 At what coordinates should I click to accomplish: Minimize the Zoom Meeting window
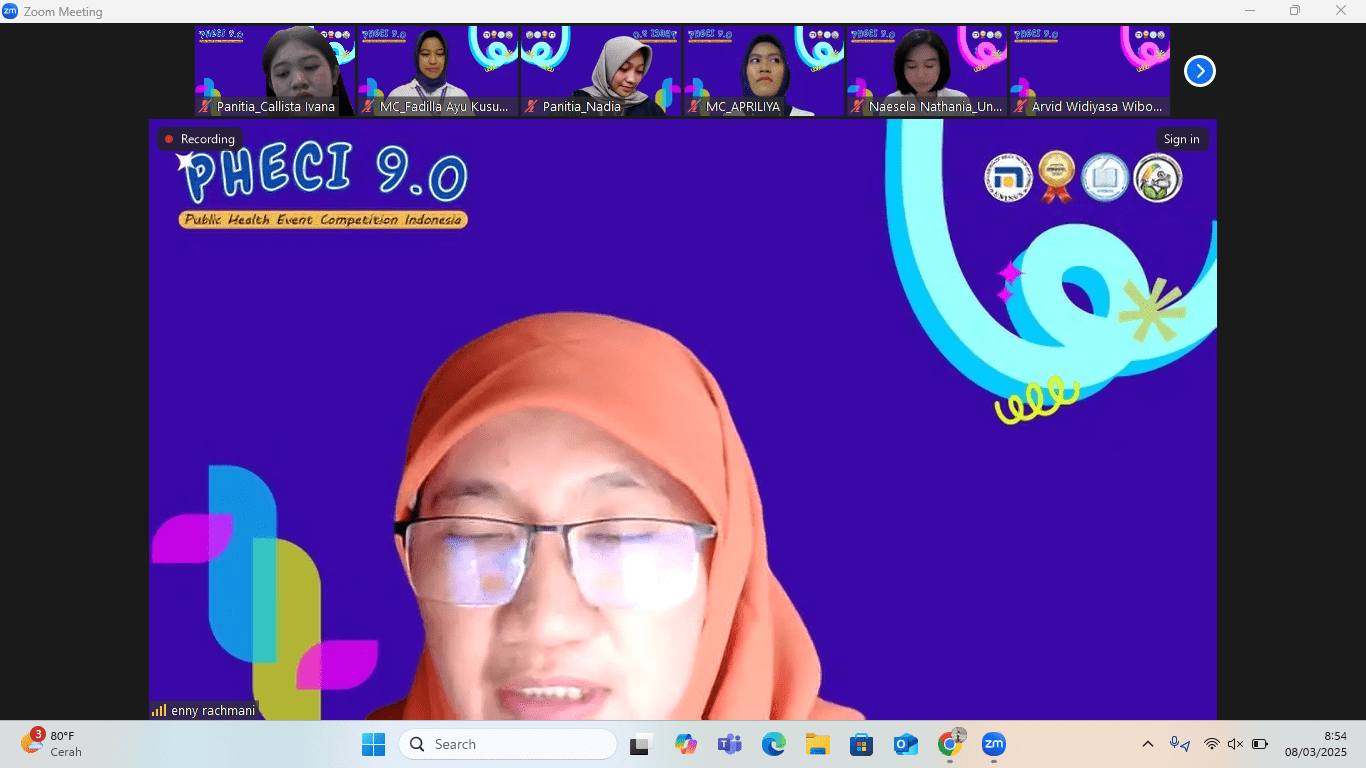click(x=1249, y=11)
